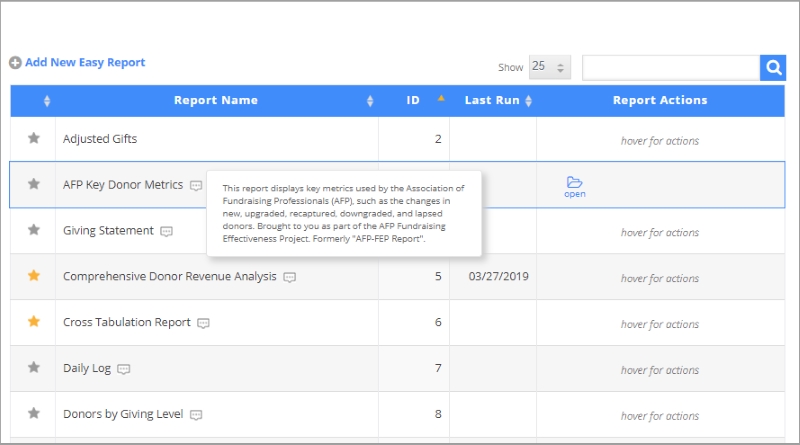Click the plus icon beside Add New Easy Report
The width and height of the screenshot is (800, 445).
pyautogui.click(x=15, y=63)
